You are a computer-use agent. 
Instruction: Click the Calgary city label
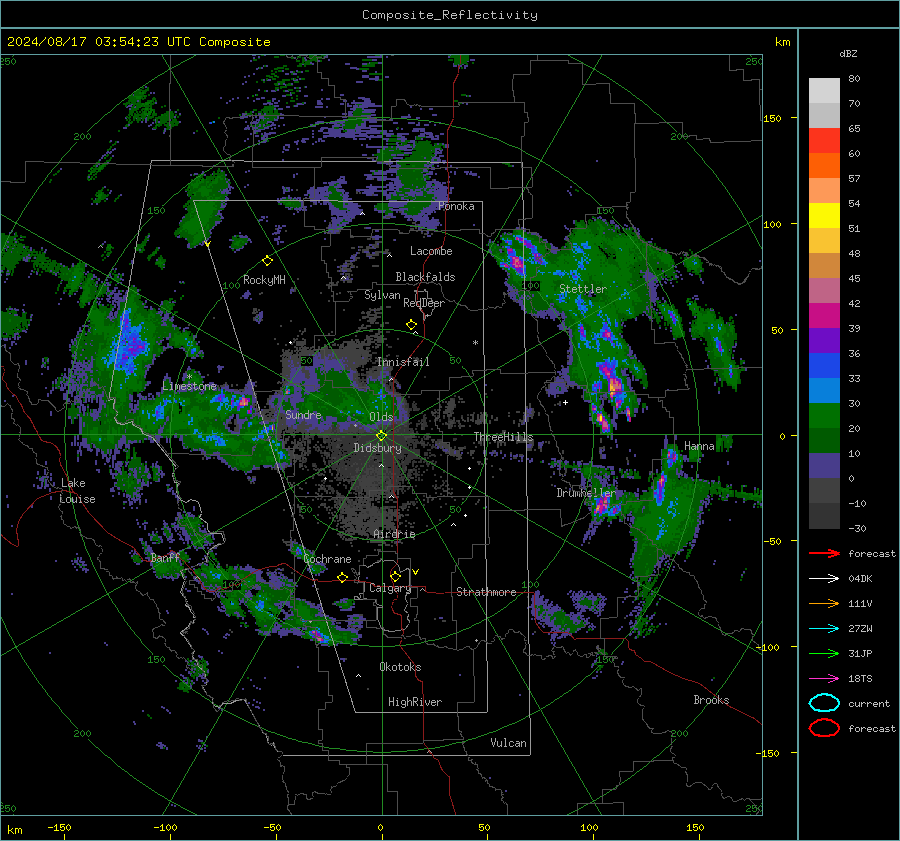[390, 588]
